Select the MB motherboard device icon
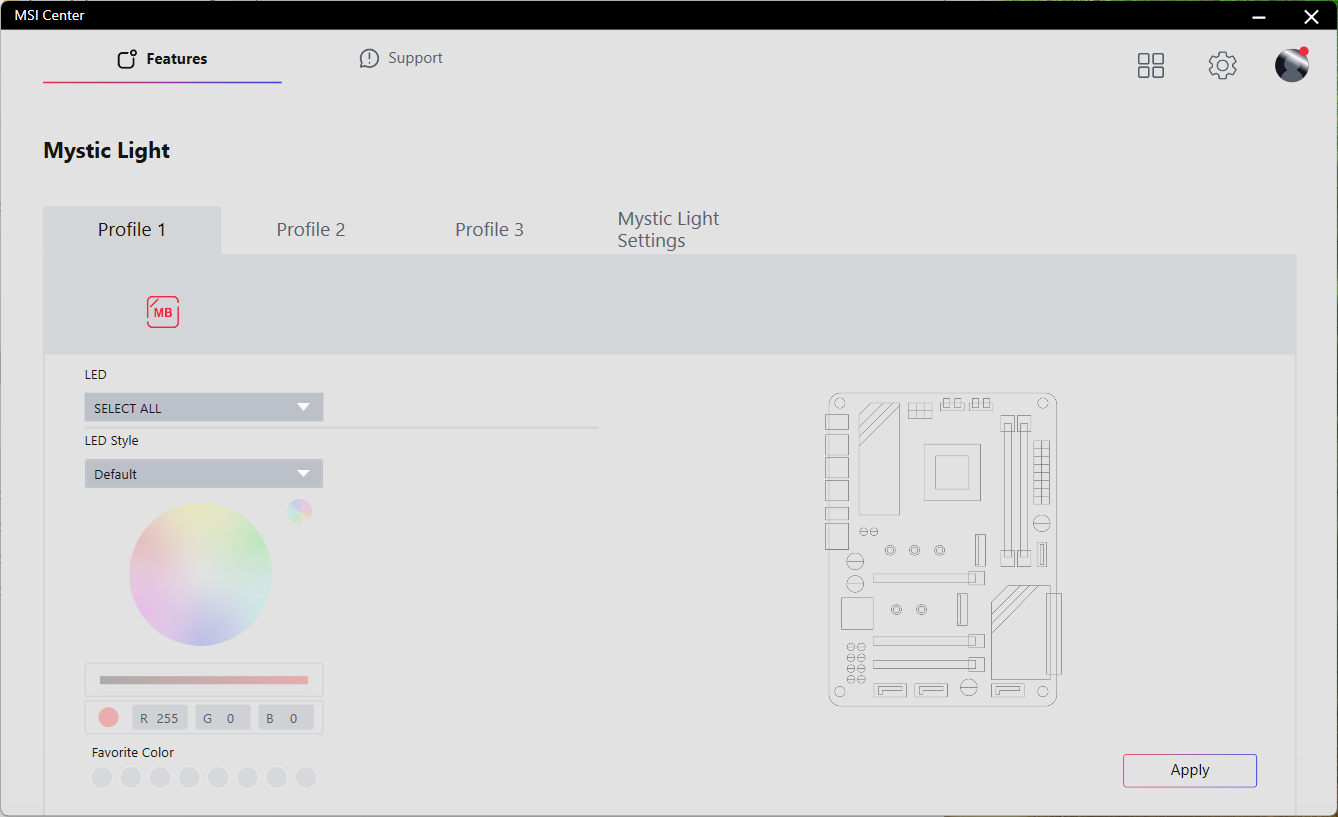The height and width of the screenshot is (817, 1338). pyautogui.click(x=163, y=312)
